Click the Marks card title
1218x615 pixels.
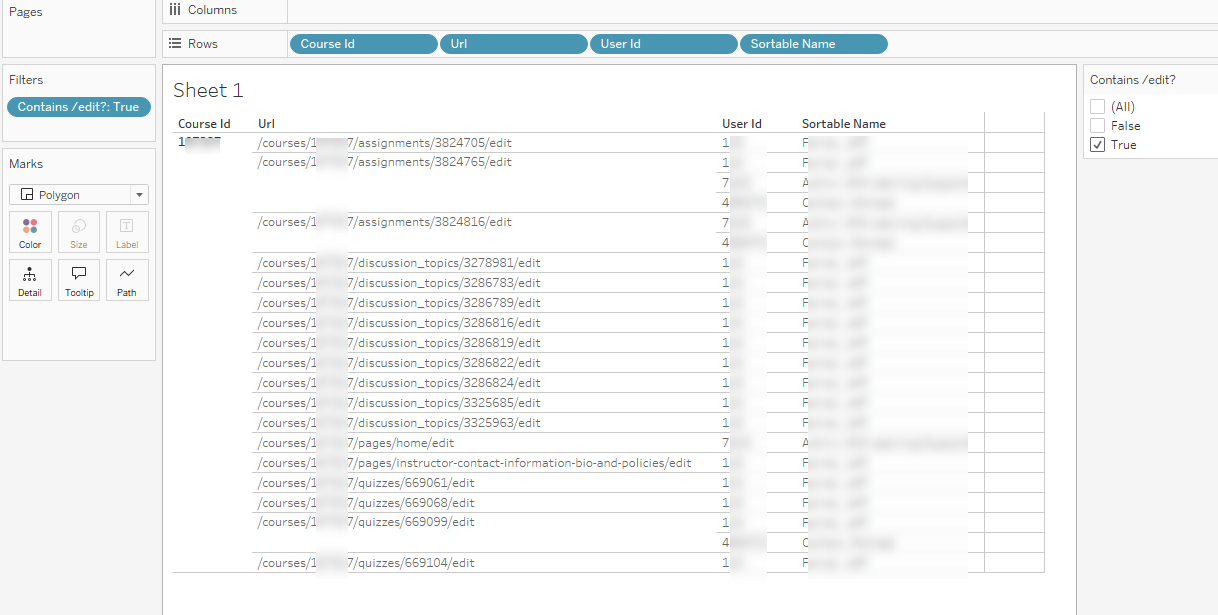(x=26, y=164)
